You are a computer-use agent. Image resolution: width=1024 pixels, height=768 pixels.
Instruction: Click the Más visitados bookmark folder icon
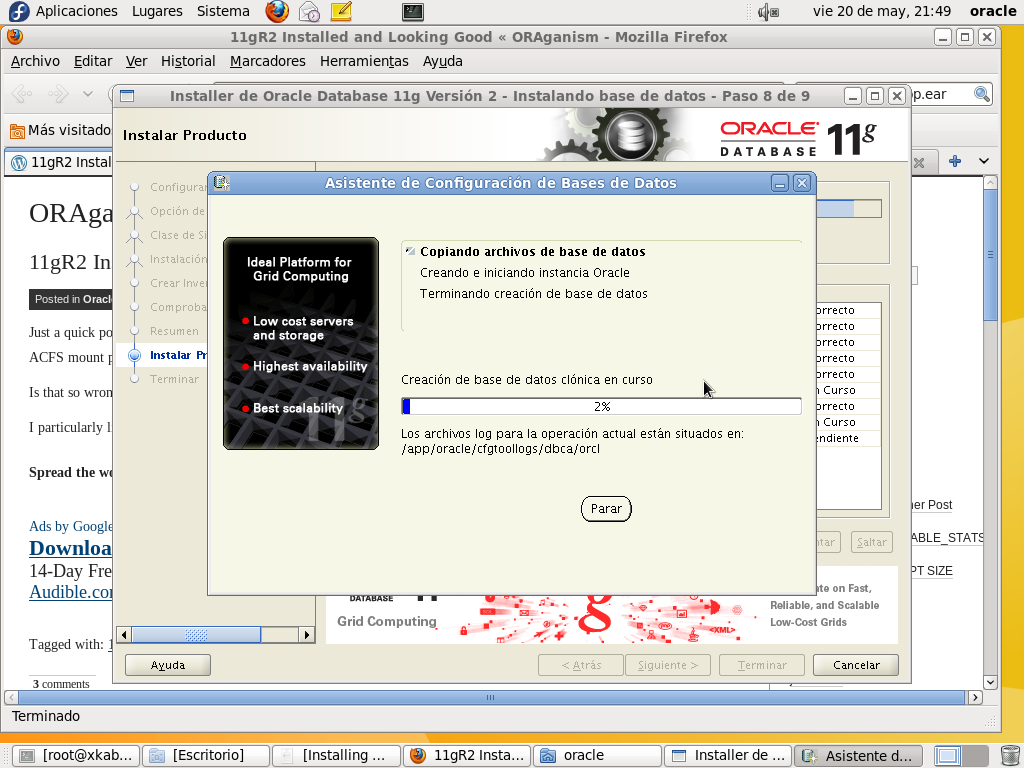[17, 131]
